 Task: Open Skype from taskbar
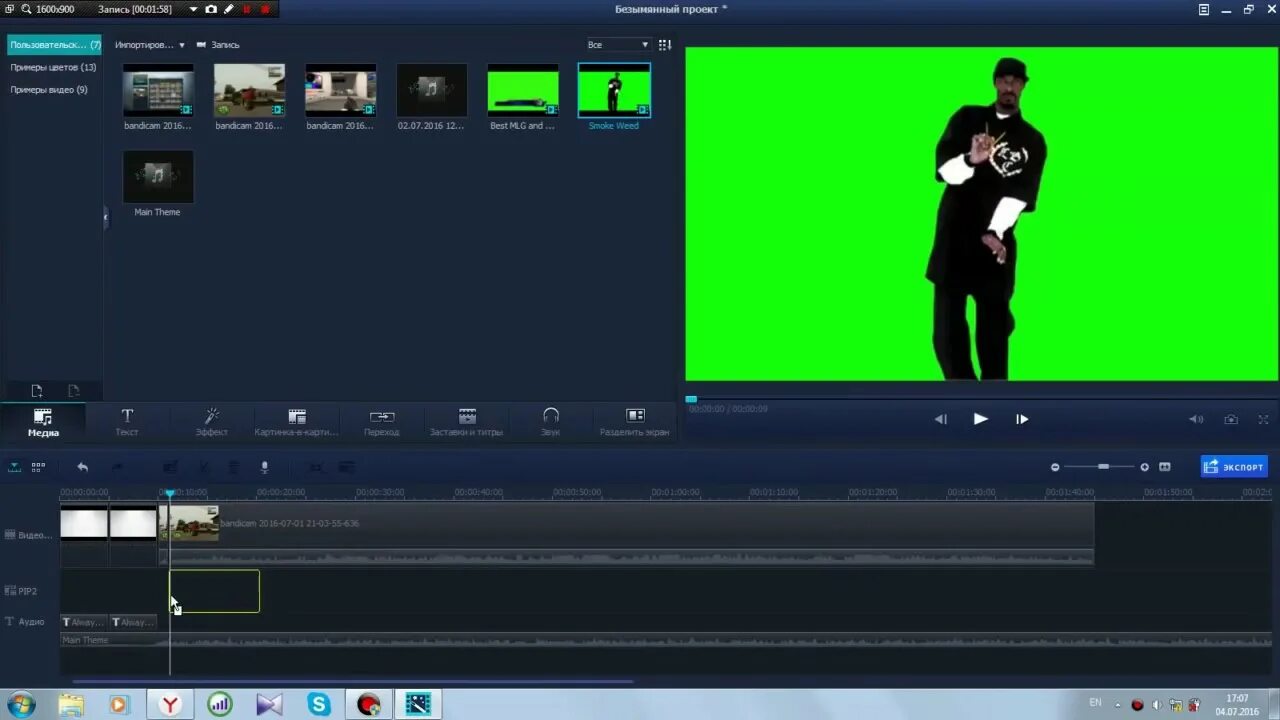(319, 704)
